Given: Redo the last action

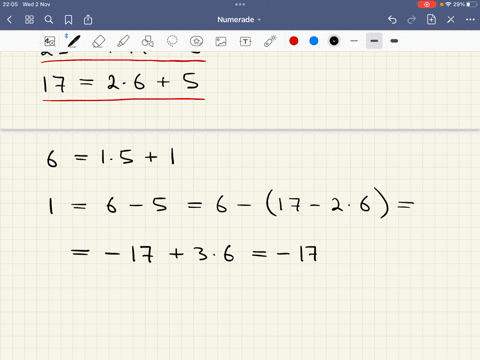Looking at the screenshot, I should (x=412, y=20).
